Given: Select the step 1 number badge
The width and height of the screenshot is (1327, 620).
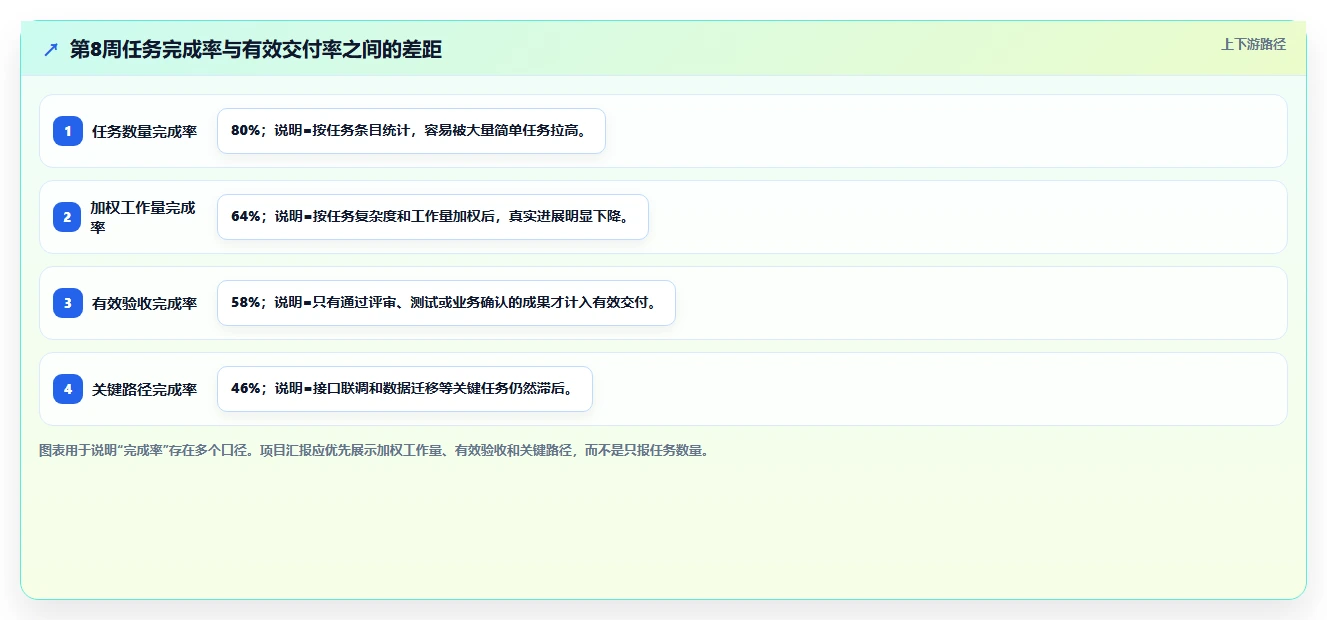Looking at the screenshot, I should pyautogui.click(x=68, y=131).
